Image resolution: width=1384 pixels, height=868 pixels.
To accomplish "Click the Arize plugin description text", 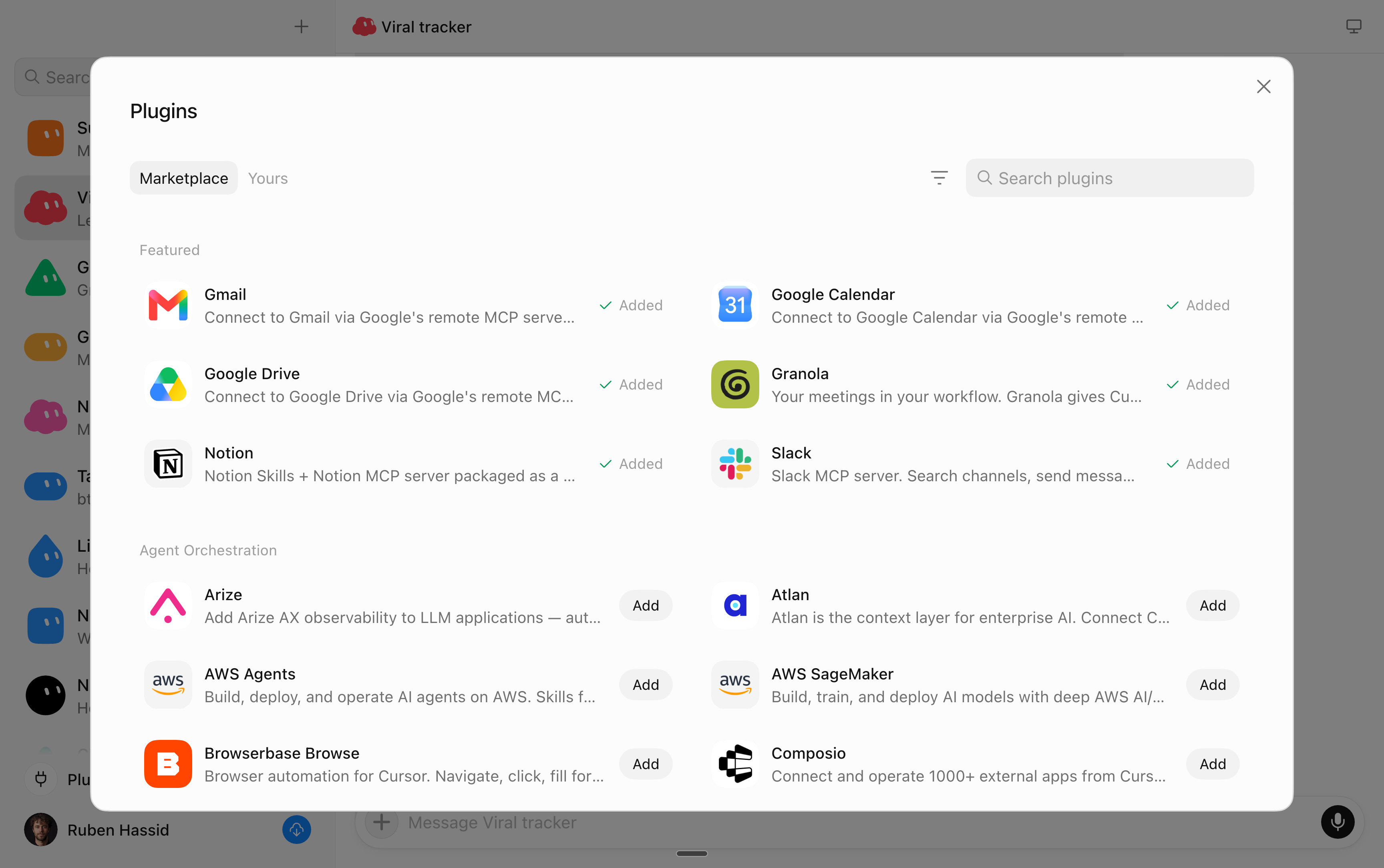I will 402,618.
